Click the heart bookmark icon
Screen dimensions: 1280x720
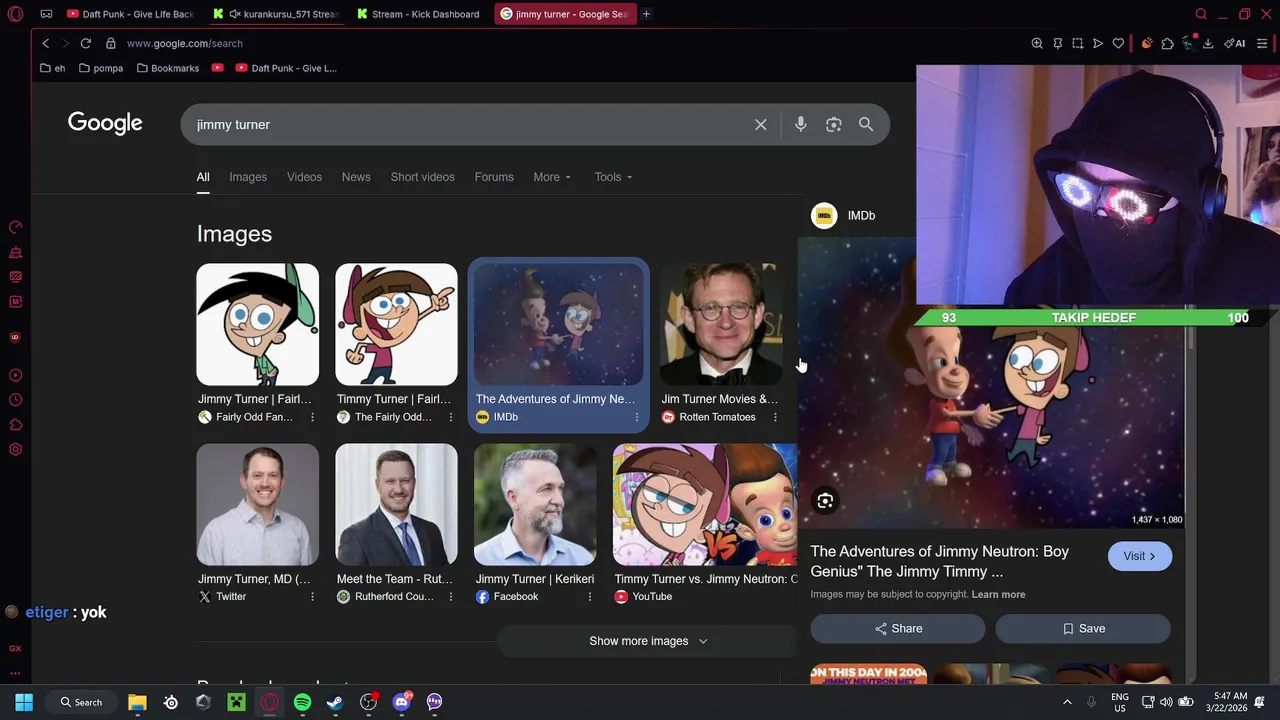(1118, 44)
